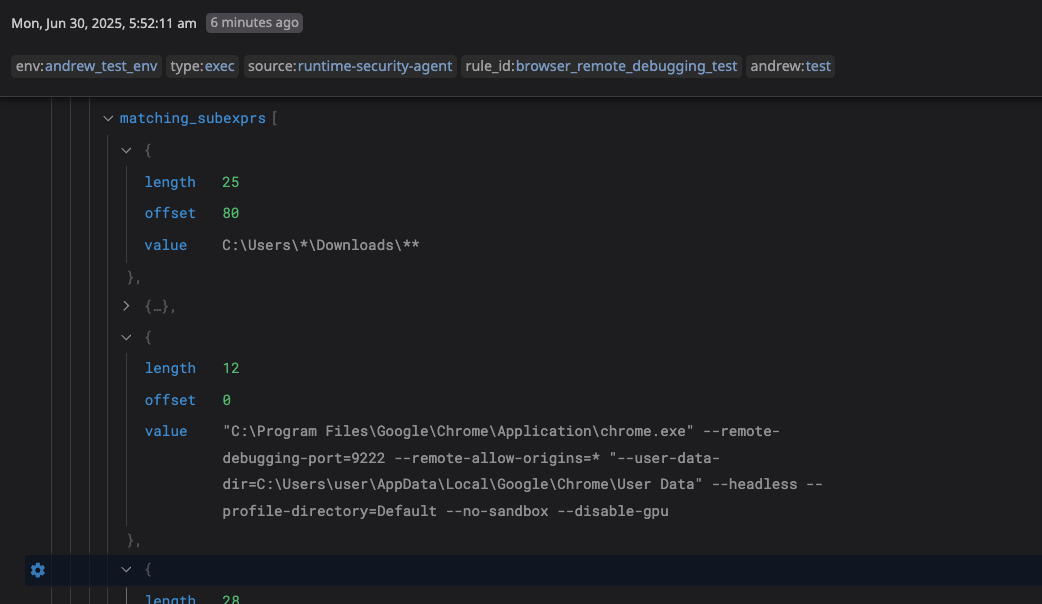The image size is (1042, 604).
Task: Select the timestamp Mon, Jun 30, 2025
Action: pyautogui.click(x=104, y=23)
